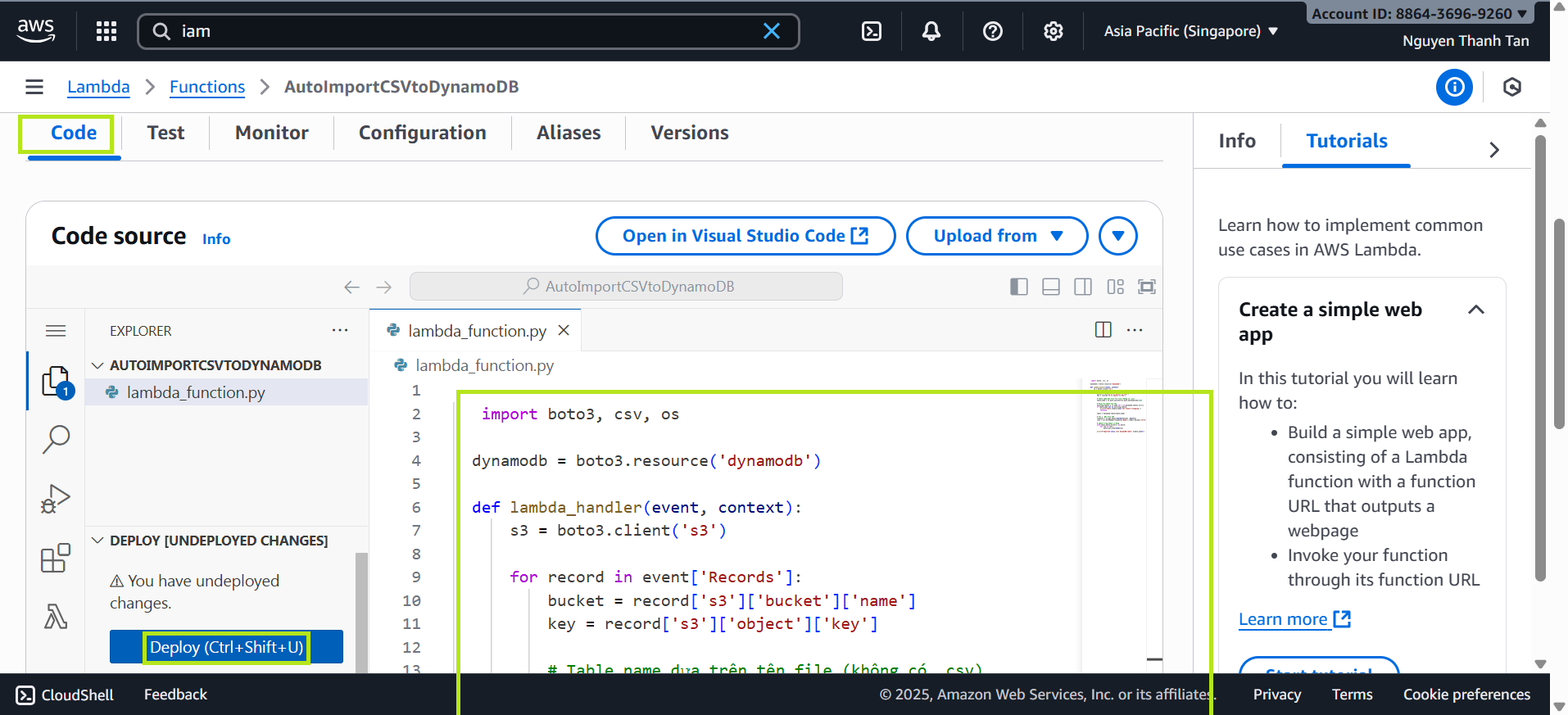The width and height of the screenshot is (1568, 715).
Task: Open the Info link beside Code source
Action: (x=216, y=239)
